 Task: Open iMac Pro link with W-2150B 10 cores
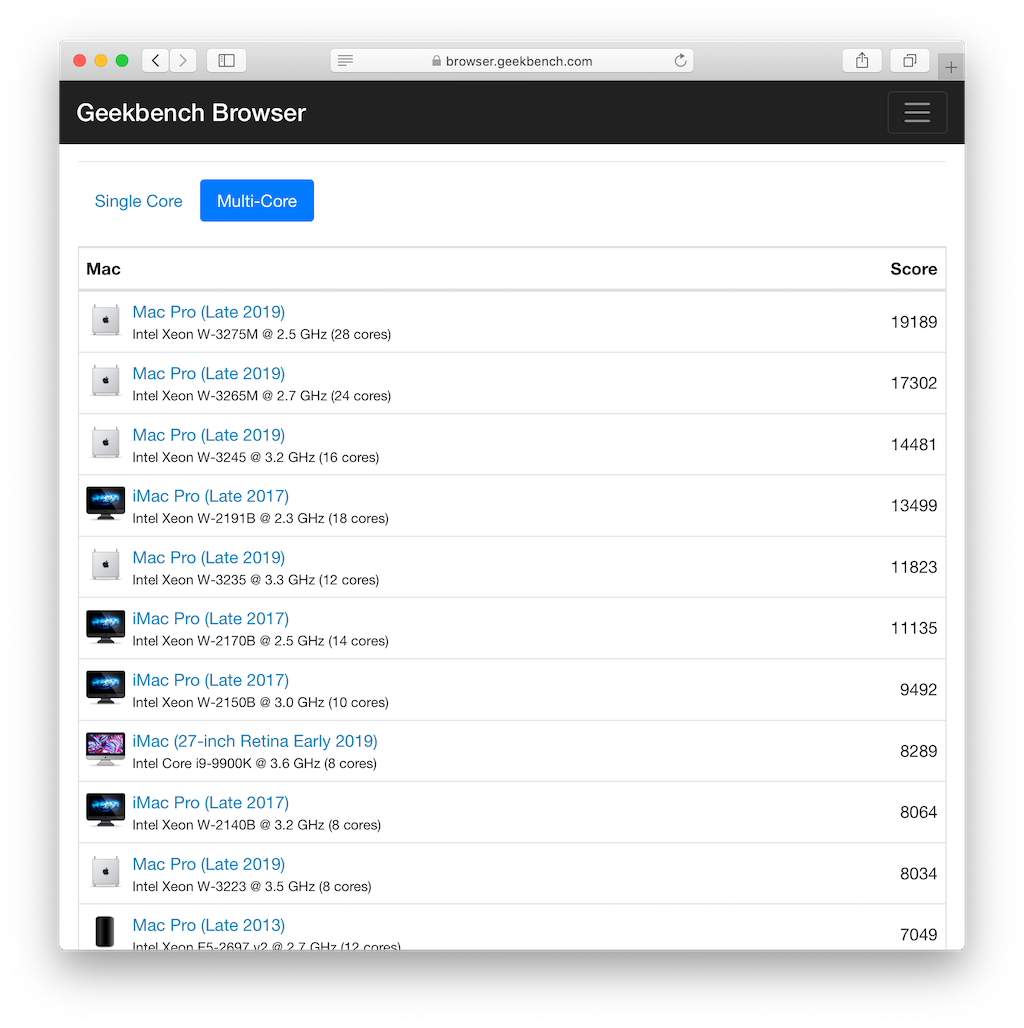[210, 681]
